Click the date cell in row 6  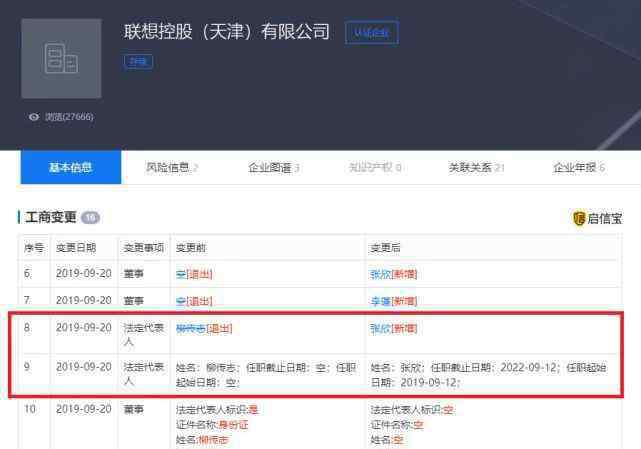click(84, 274)
